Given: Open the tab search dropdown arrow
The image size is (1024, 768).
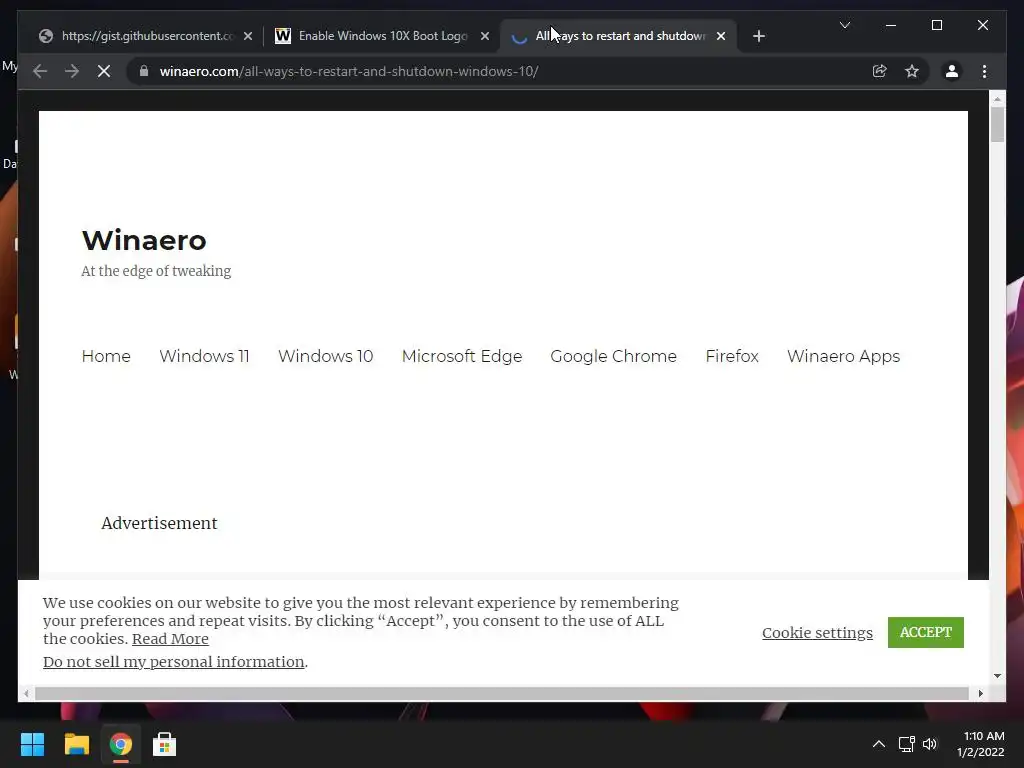Looking at the screenshot, I should 844,25.
